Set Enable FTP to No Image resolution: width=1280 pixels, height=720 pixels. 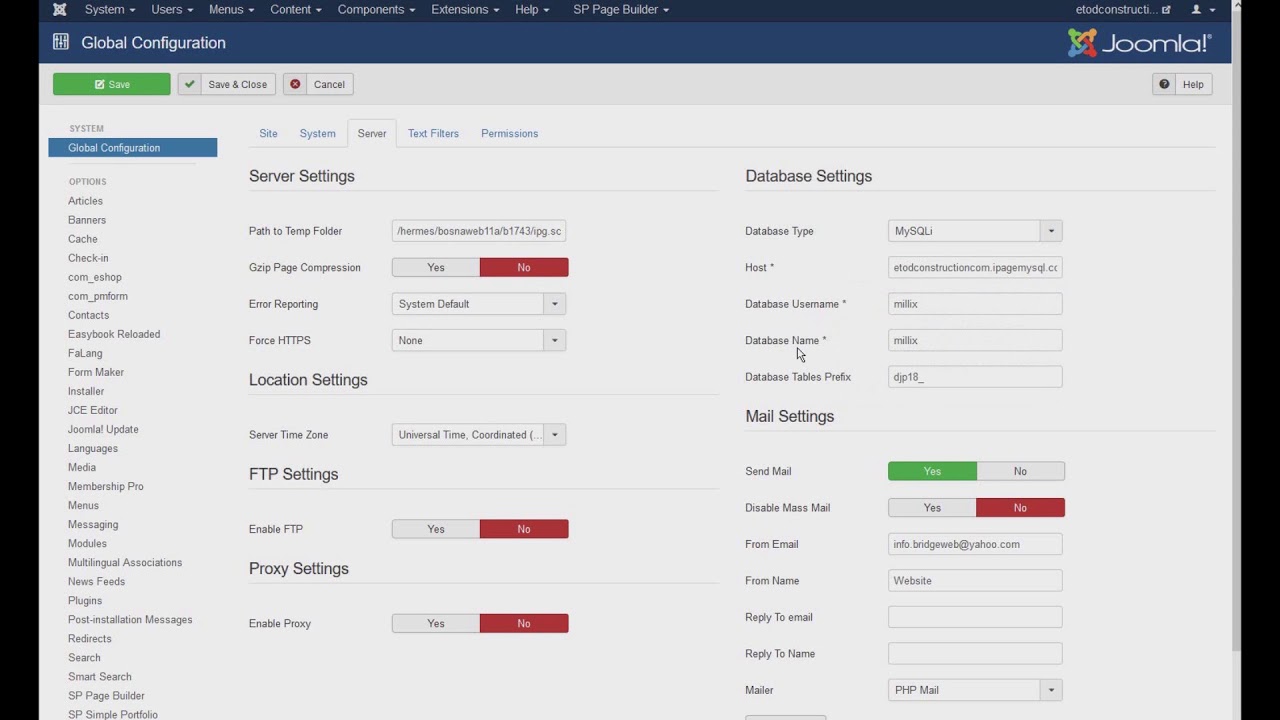[524, 529]
